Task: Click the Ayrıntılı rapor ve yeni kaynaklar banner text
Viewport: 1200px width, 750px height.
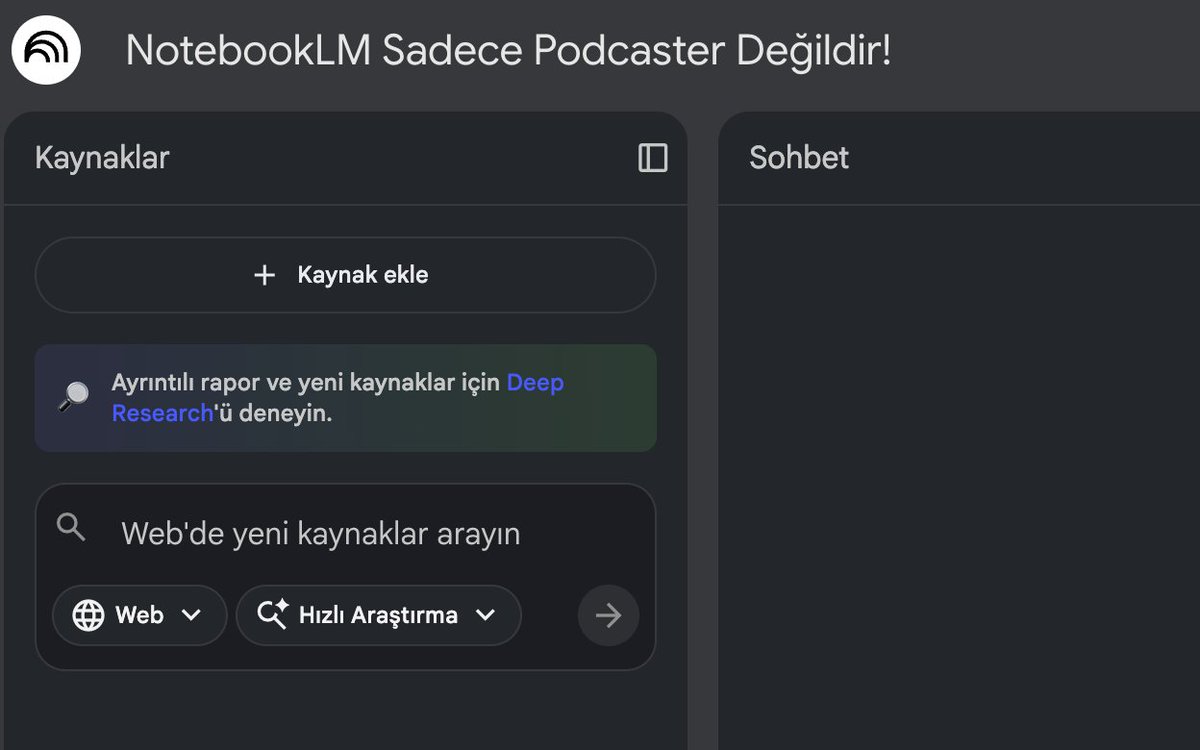Action: 338,398
